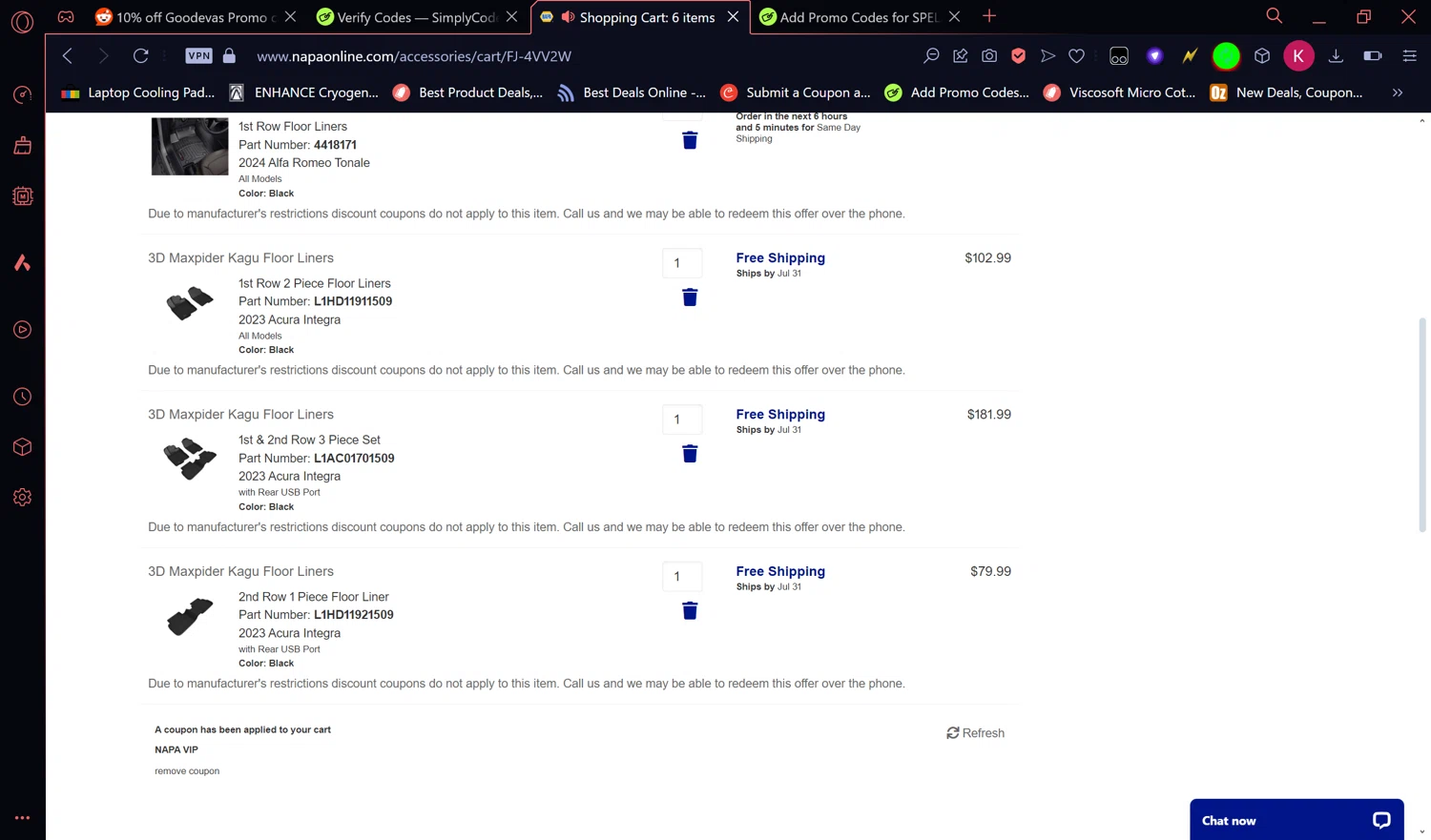This screenshot has height=840, width=1431.
Task: Open GX Control speedometer icon in sidebar
Action: (22, 94)
